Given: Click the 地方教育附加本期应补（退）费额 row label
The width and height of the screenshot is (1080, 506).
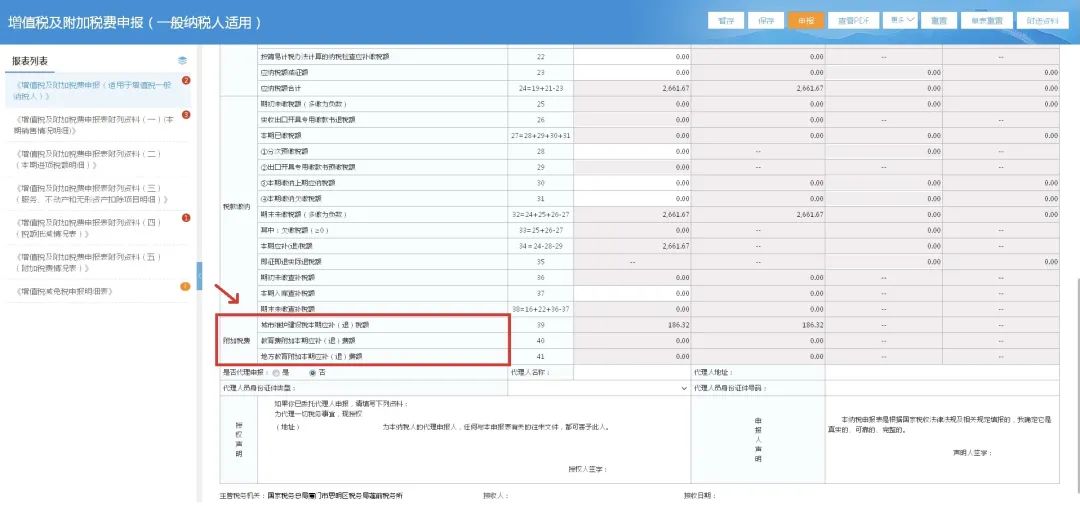Looking at the screenshot, I should 311,357.
